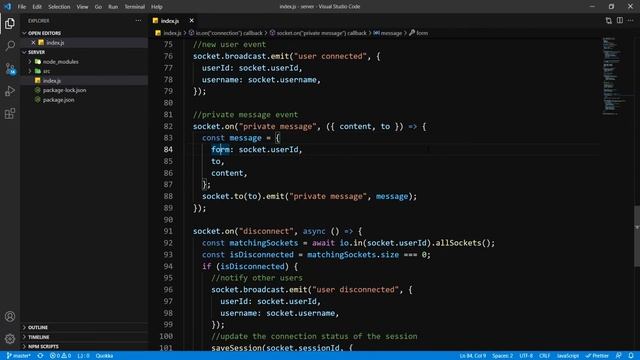Click the Synchronize Changes icon in status bar
The height and width of the screenshot is (360, 640).
click(40, 356)
